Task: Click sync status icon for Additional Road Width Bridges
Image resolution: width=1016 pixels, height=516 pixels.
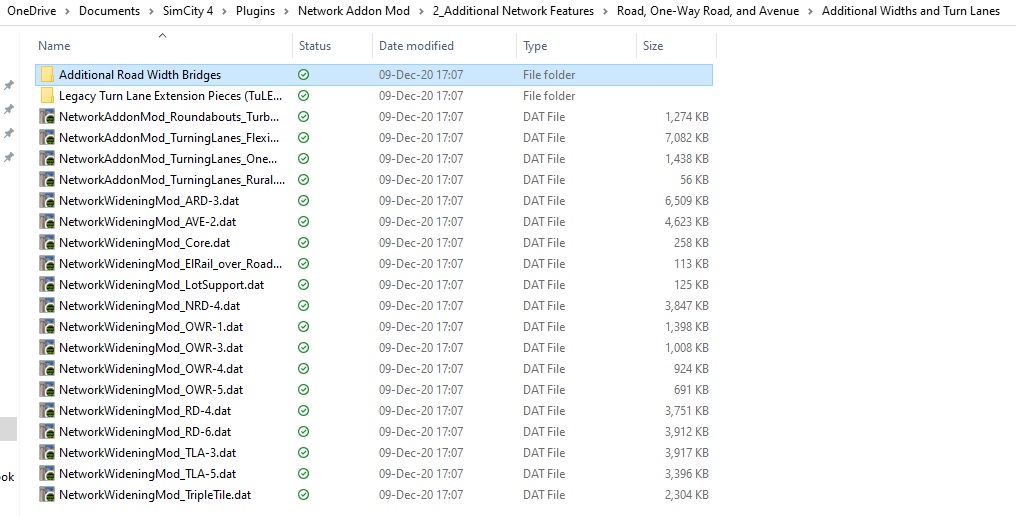Action: 303,75
